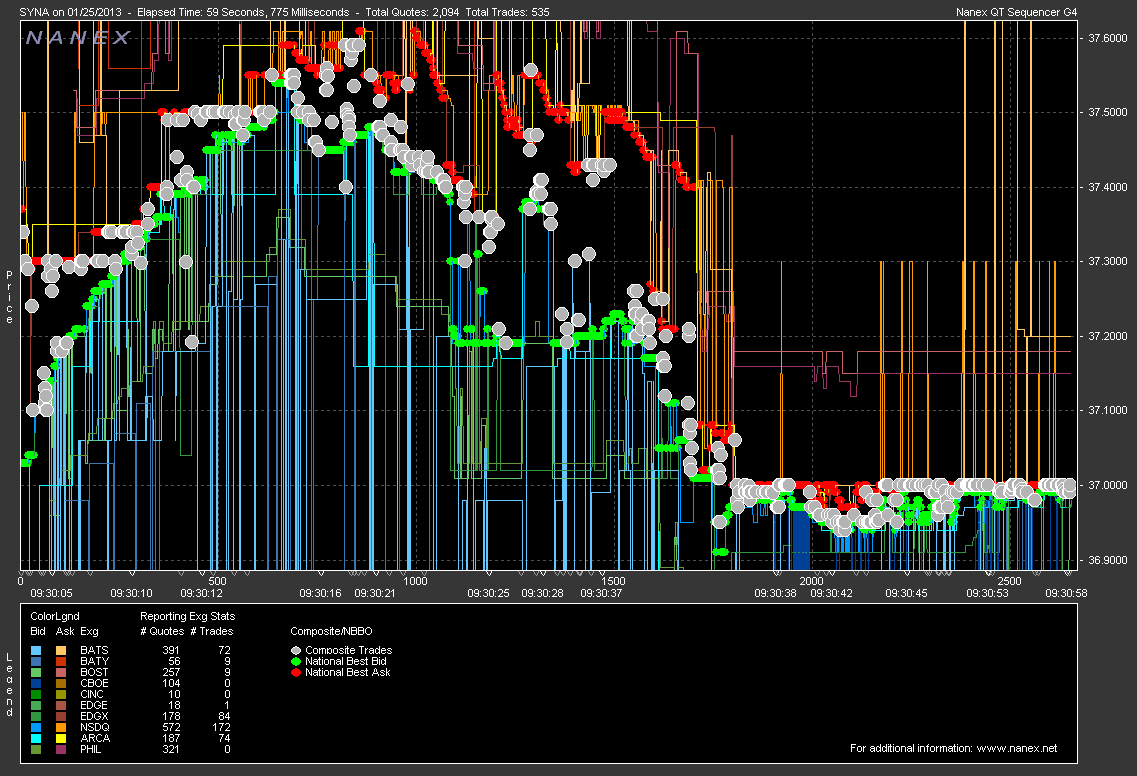Viewport: 1137px width, 776px height.
Task: Click the BATS exchange label
Action: pos(94,651)
